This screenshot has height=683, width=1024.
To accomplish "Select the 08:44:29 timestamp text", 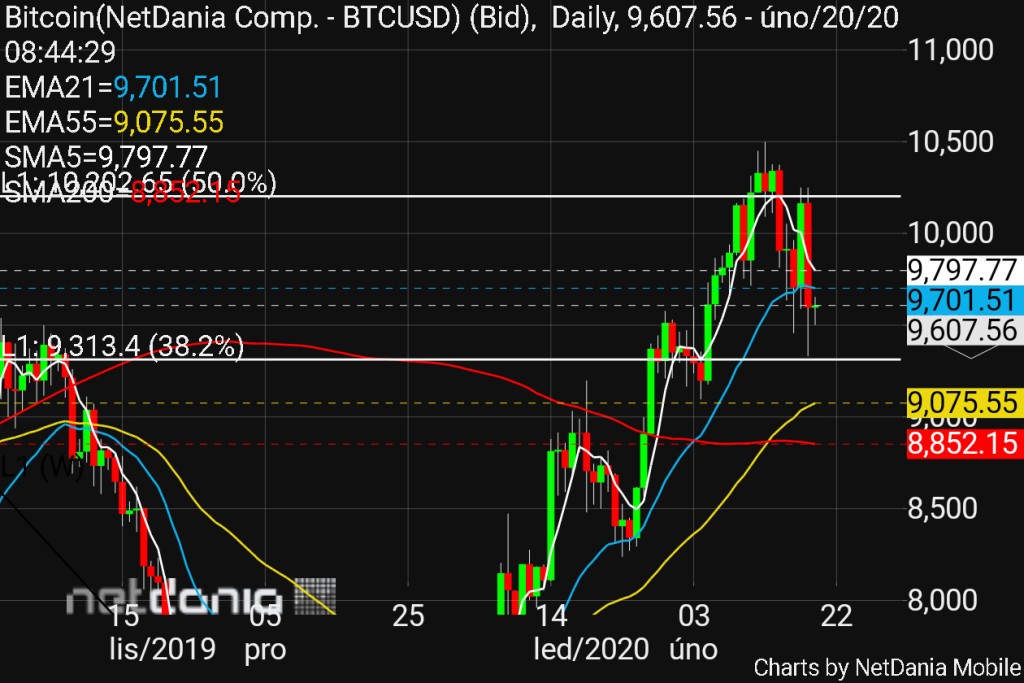I will pyautogui.click(x=60, y=52).
